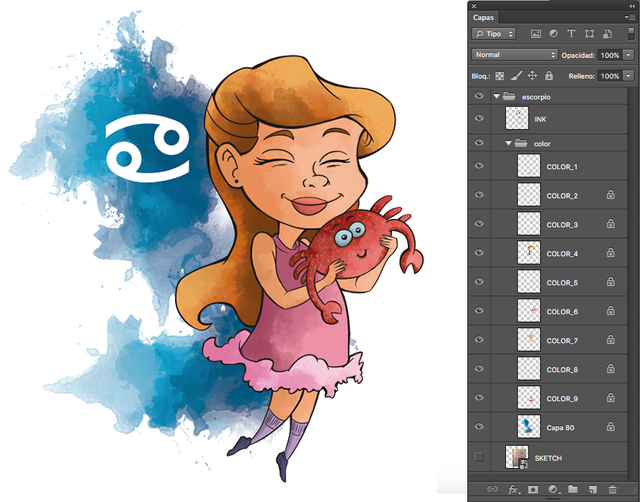Click the INK layer thumbnail
Image resolution: width=640 pixels, height=502 pixels.
coord(517,118)
